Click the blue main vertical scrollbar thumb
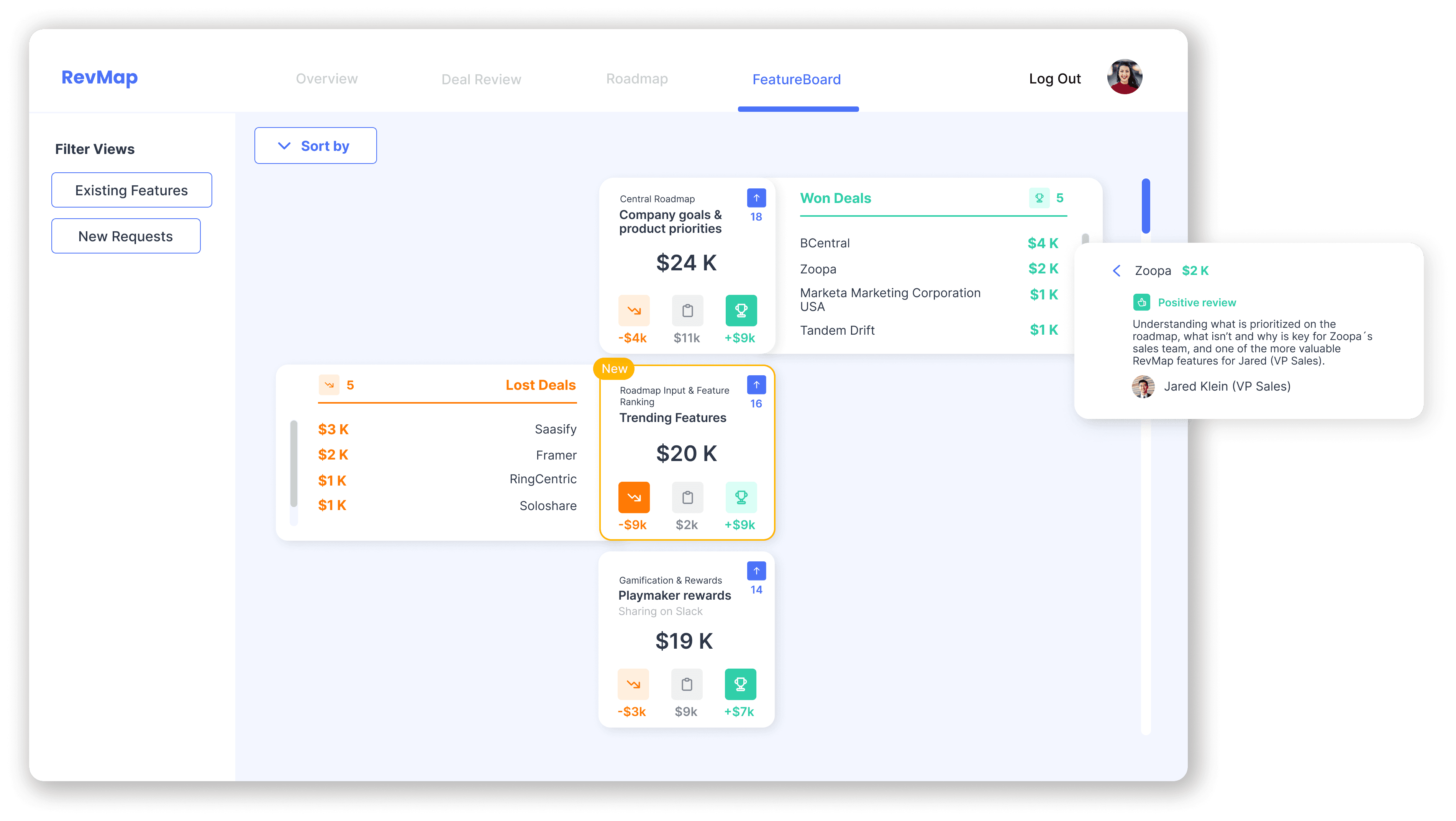Screen dimensions: 1456x821 click(1145, 206)
